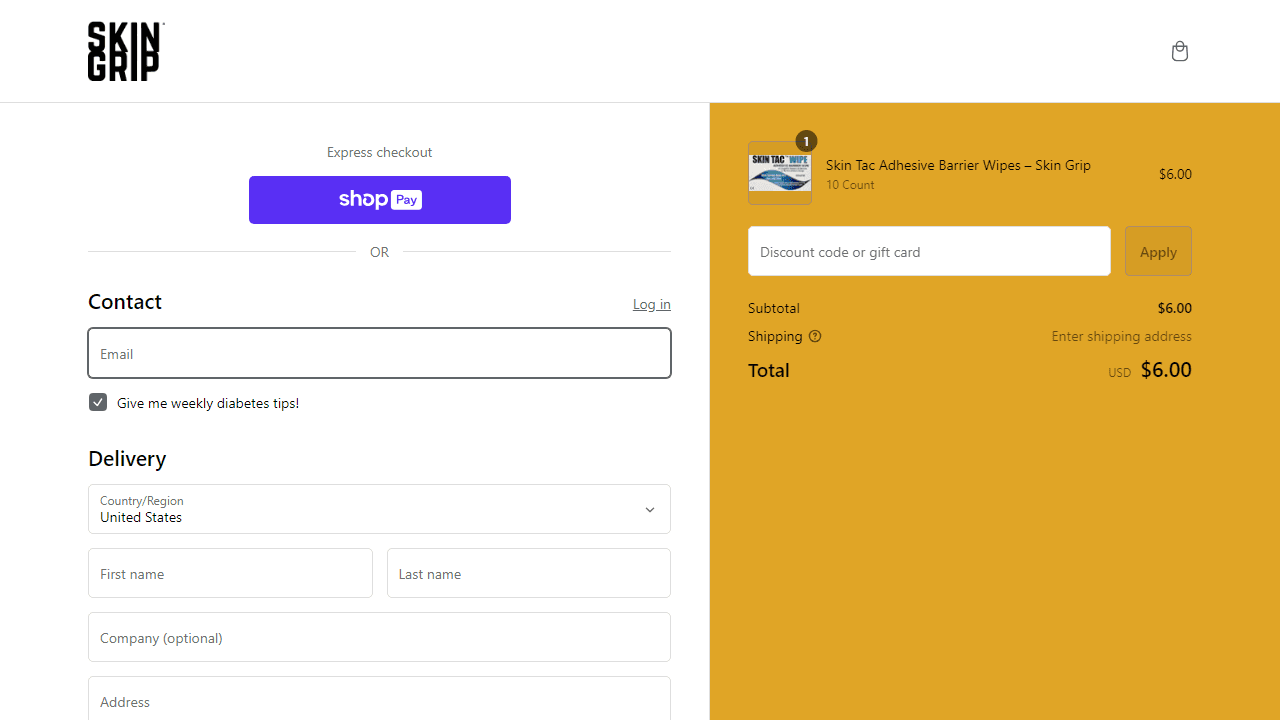
Task: Focus the Email input field
Action: point(379,353)
